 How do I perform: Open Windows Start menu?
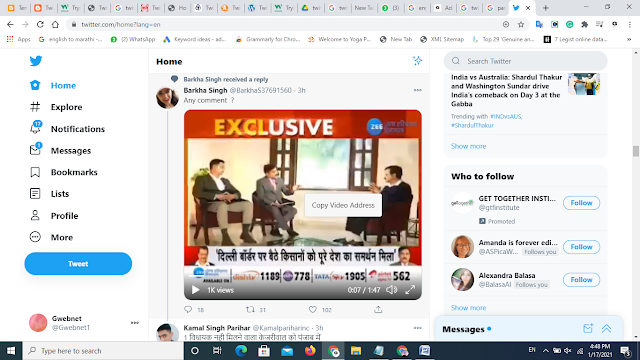(11, 351)
